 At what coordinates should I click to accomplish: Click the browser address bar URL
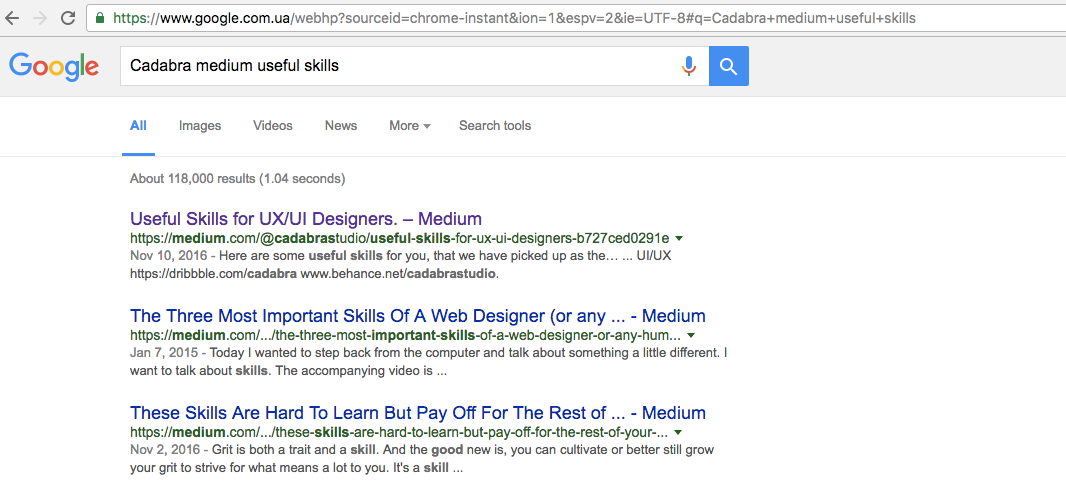[515, 18]
